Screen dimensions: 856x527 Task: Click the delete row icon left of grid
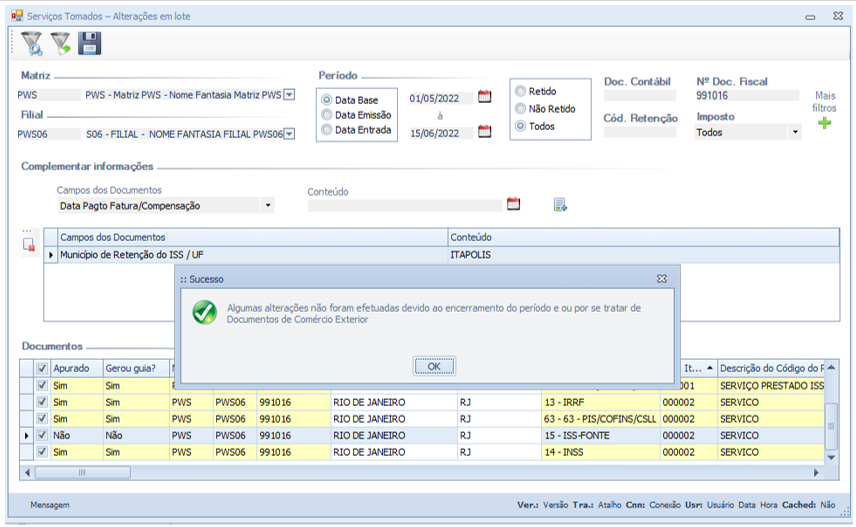(29, 243)
